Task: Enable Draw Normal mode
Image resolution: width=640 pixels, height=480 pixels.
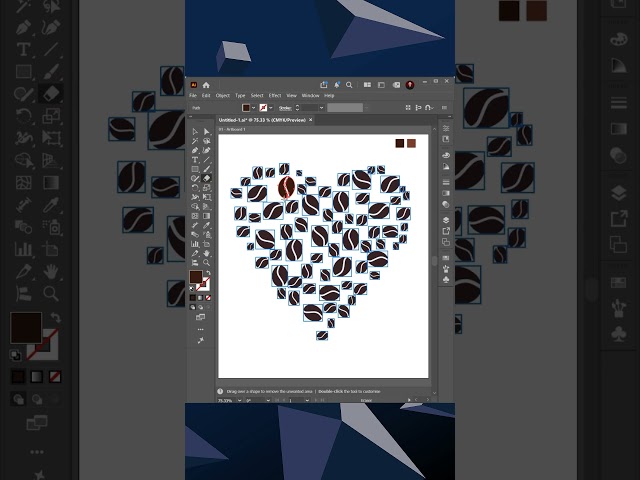Action: [193, 307]
